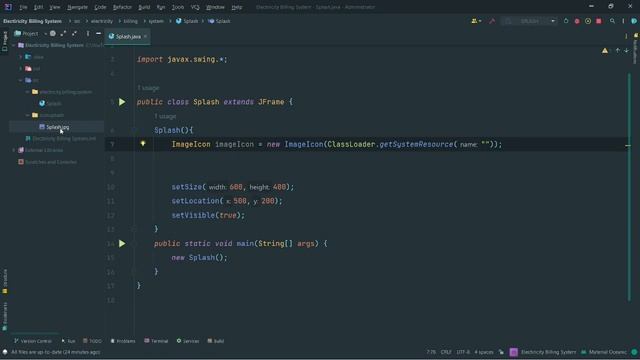Click the Debug bug icon in the toolbar

coord(577,21)
